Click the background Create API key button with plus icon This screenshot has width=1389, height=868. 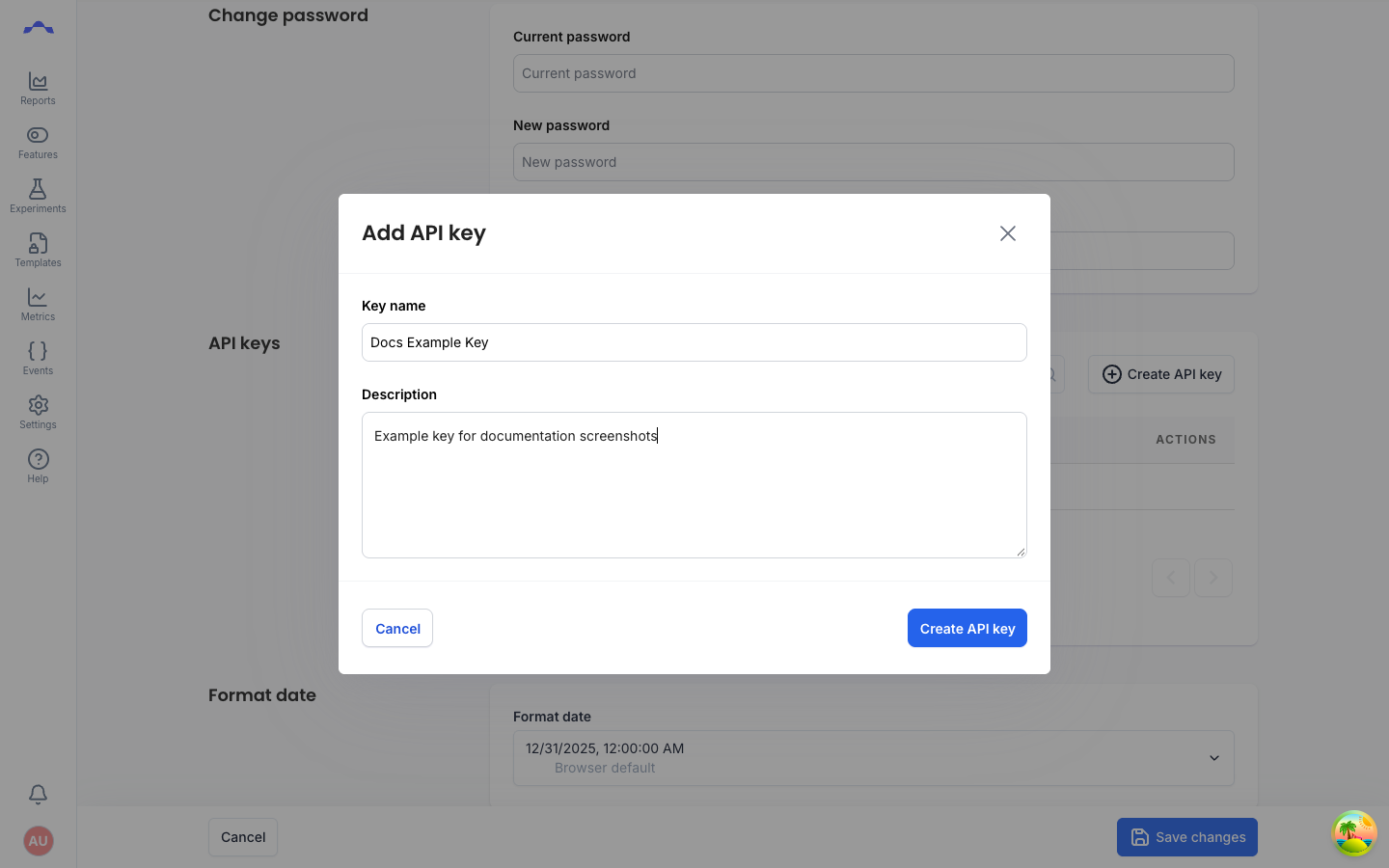(x=1161, y=374)
